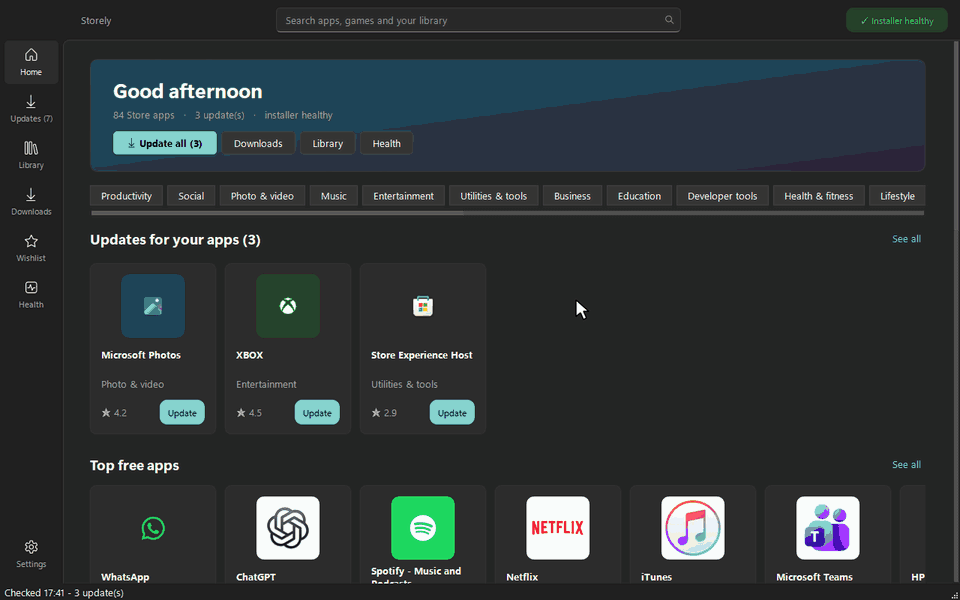
Task: Click the Microsoft Photos 4.2 rating
Action: (114, 413)
